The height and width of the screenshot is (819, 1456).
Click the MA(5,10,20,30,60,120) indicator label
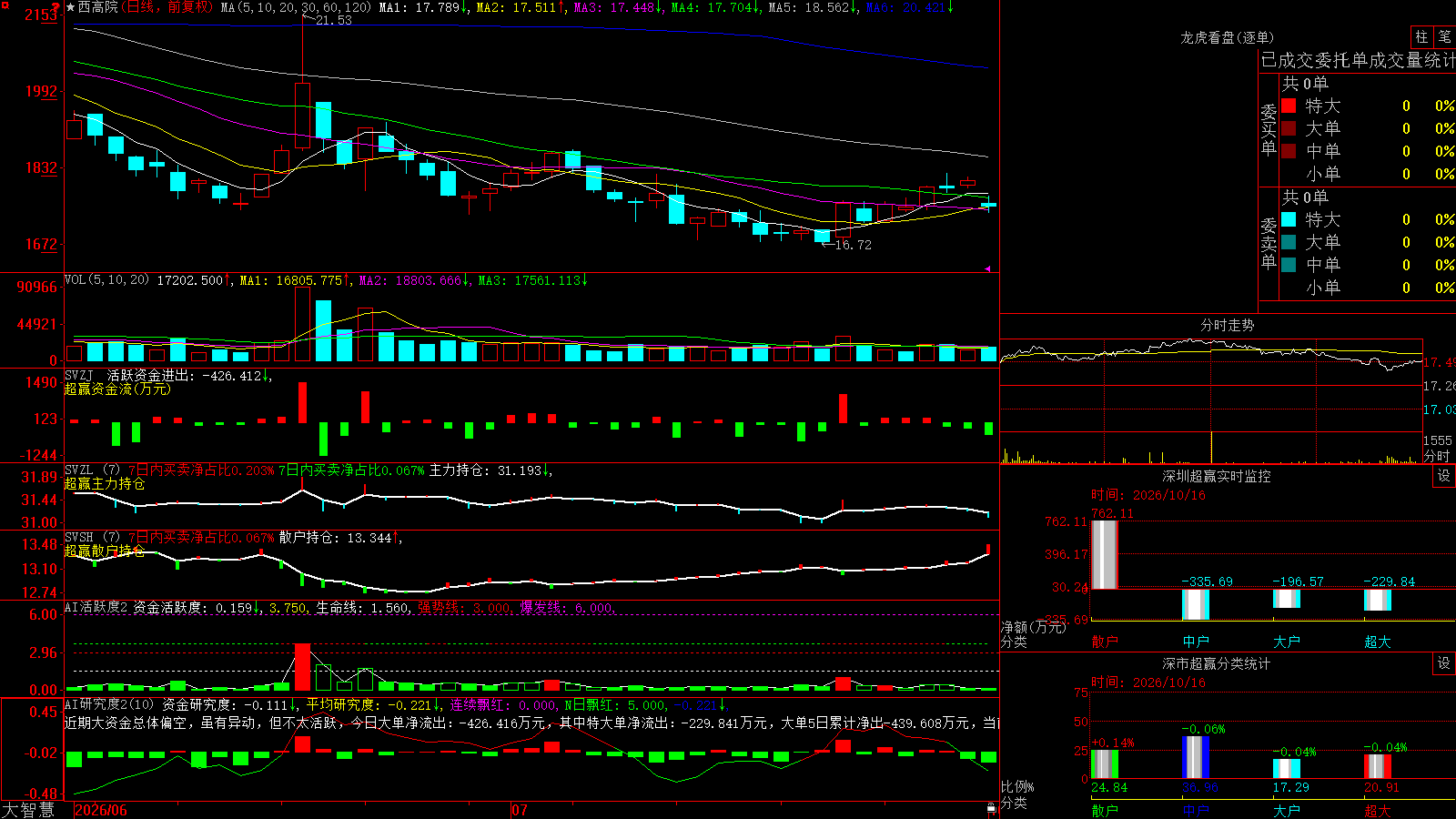(x=297, y=7)
